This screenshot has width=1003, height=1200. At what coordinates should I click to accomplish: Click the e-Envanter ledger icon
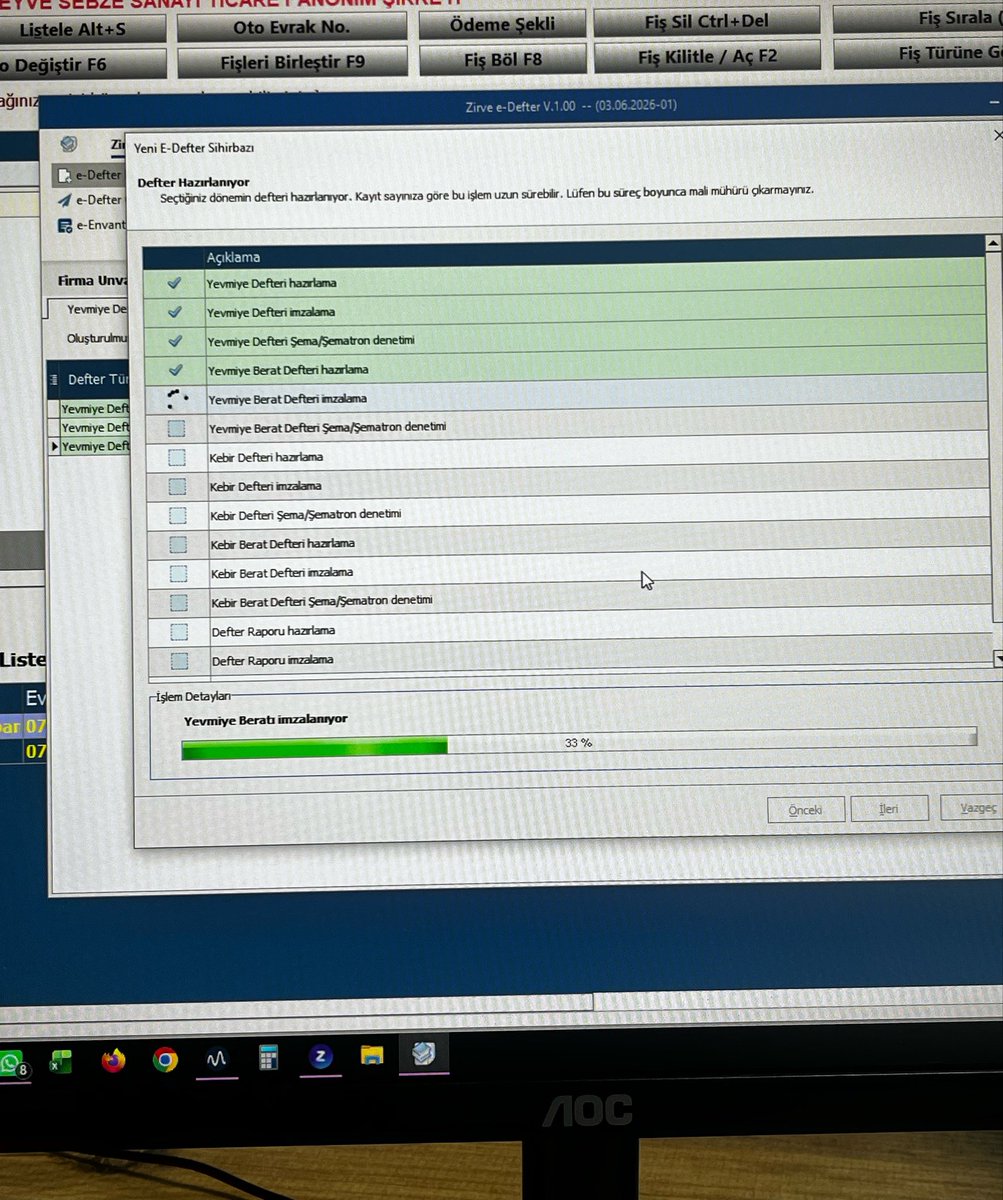tap(65, 225)
